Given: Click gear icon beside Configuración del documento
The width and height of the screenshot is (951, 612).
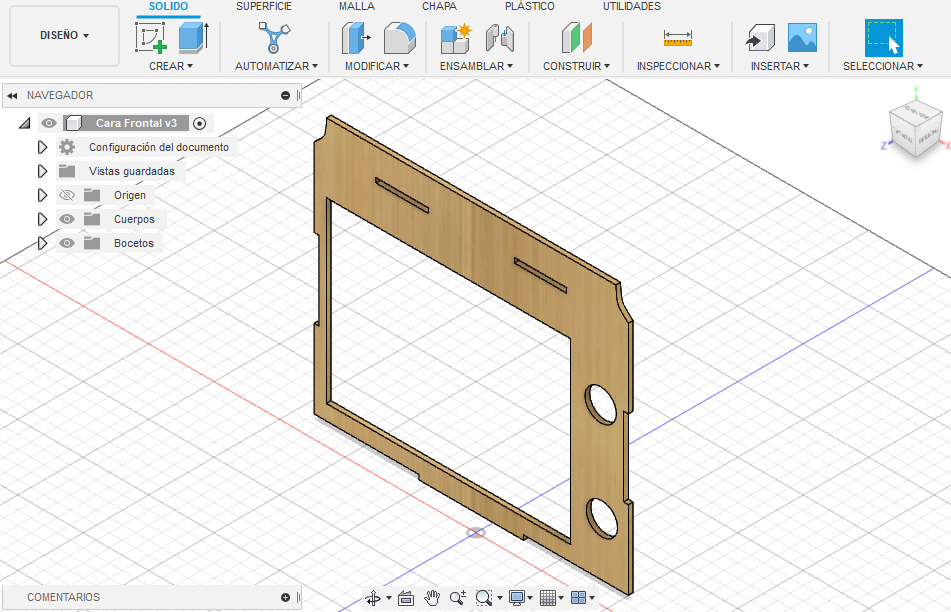Looking at the screenshot, I should (67, 147).
